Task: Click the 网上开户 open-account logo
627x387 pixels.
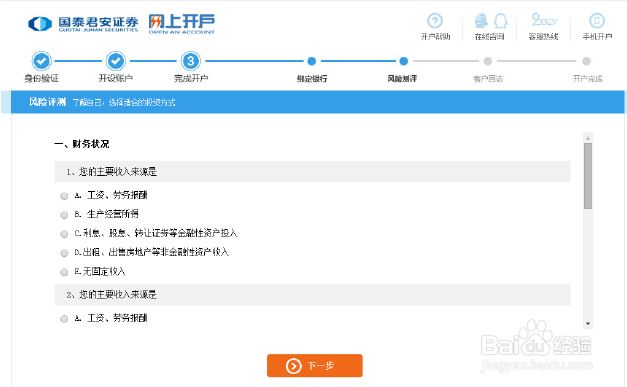Action: coord(182,24)
